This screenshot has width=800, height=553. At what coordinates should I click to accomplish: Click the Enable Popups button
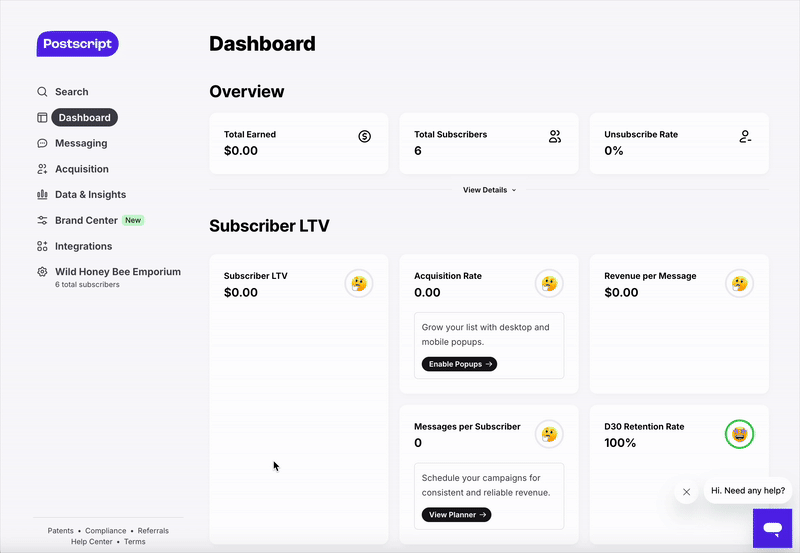[x=460, y=364]
